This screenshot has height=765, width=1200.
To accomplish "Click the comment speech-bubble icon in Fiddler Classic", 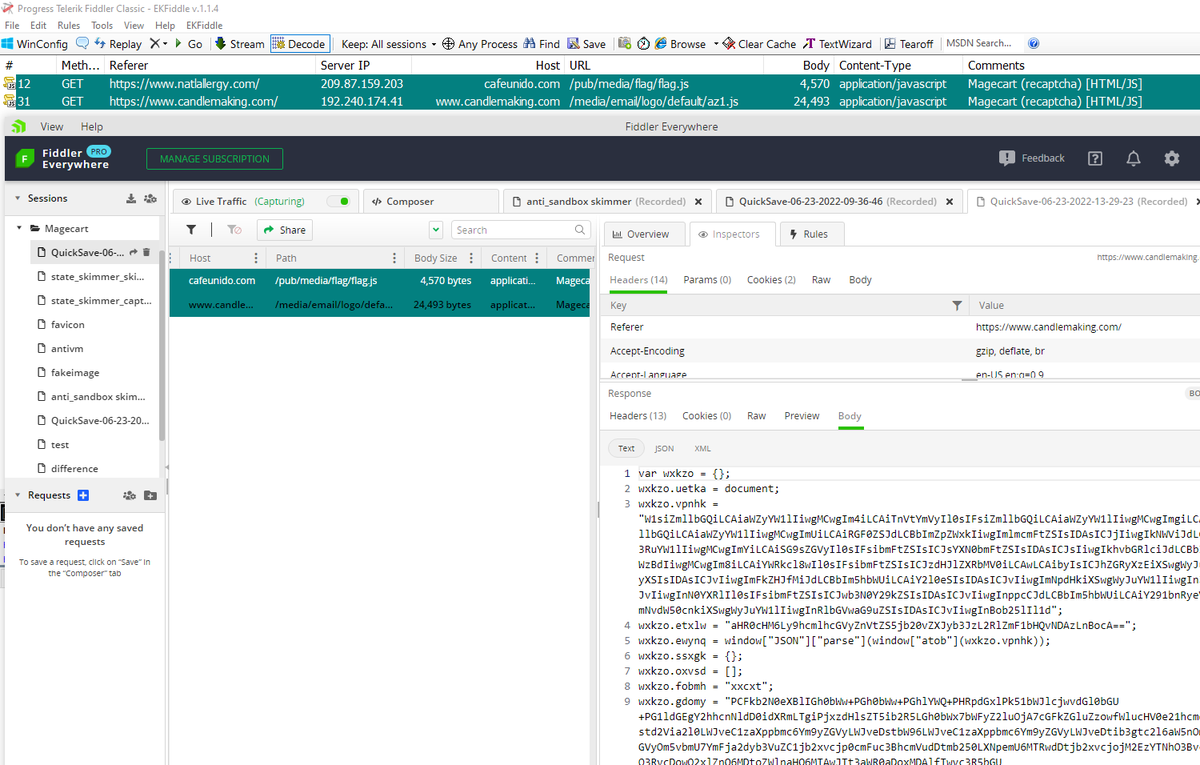I will pos(82,44).
